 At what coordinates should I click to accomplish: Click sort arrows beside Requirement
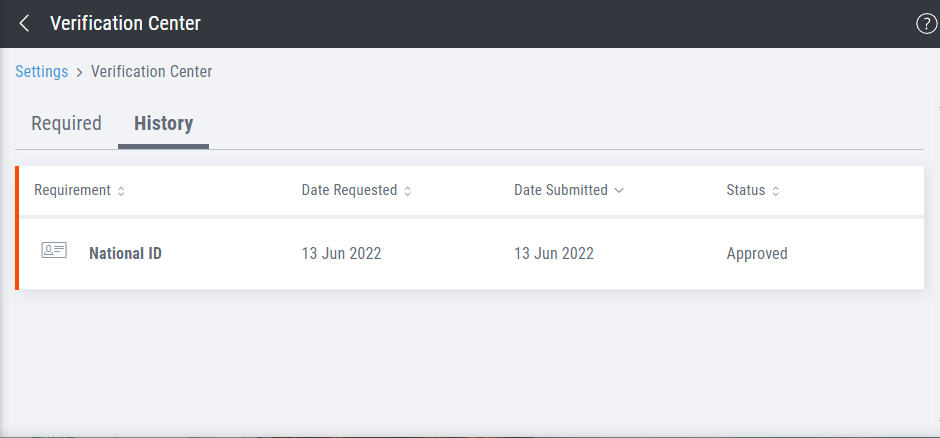click(121, 191)
